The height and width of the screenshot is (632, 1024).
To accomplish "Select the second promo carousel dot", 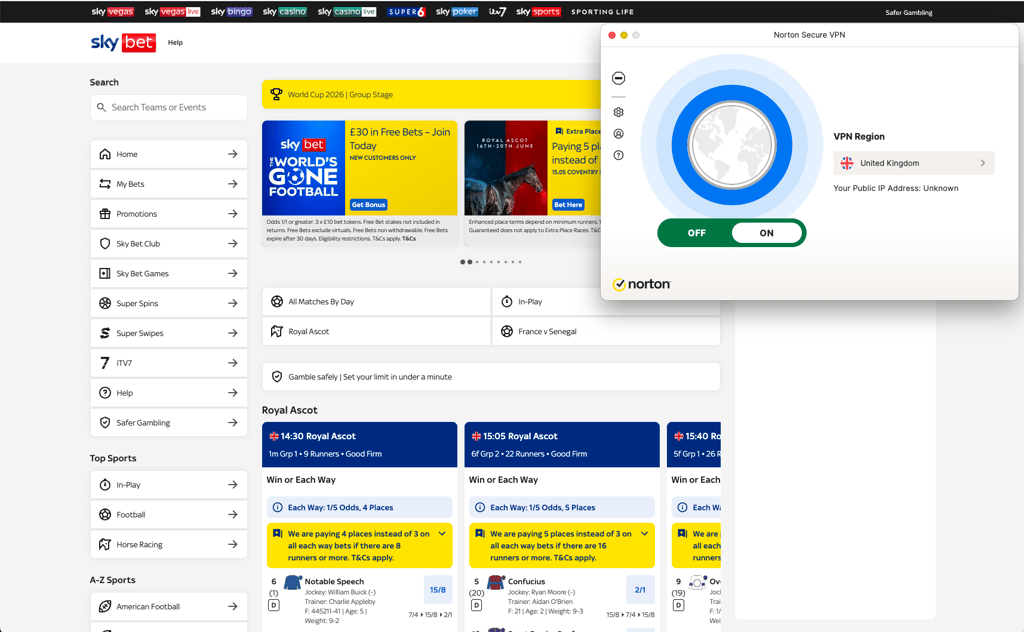I will (470, 262).
